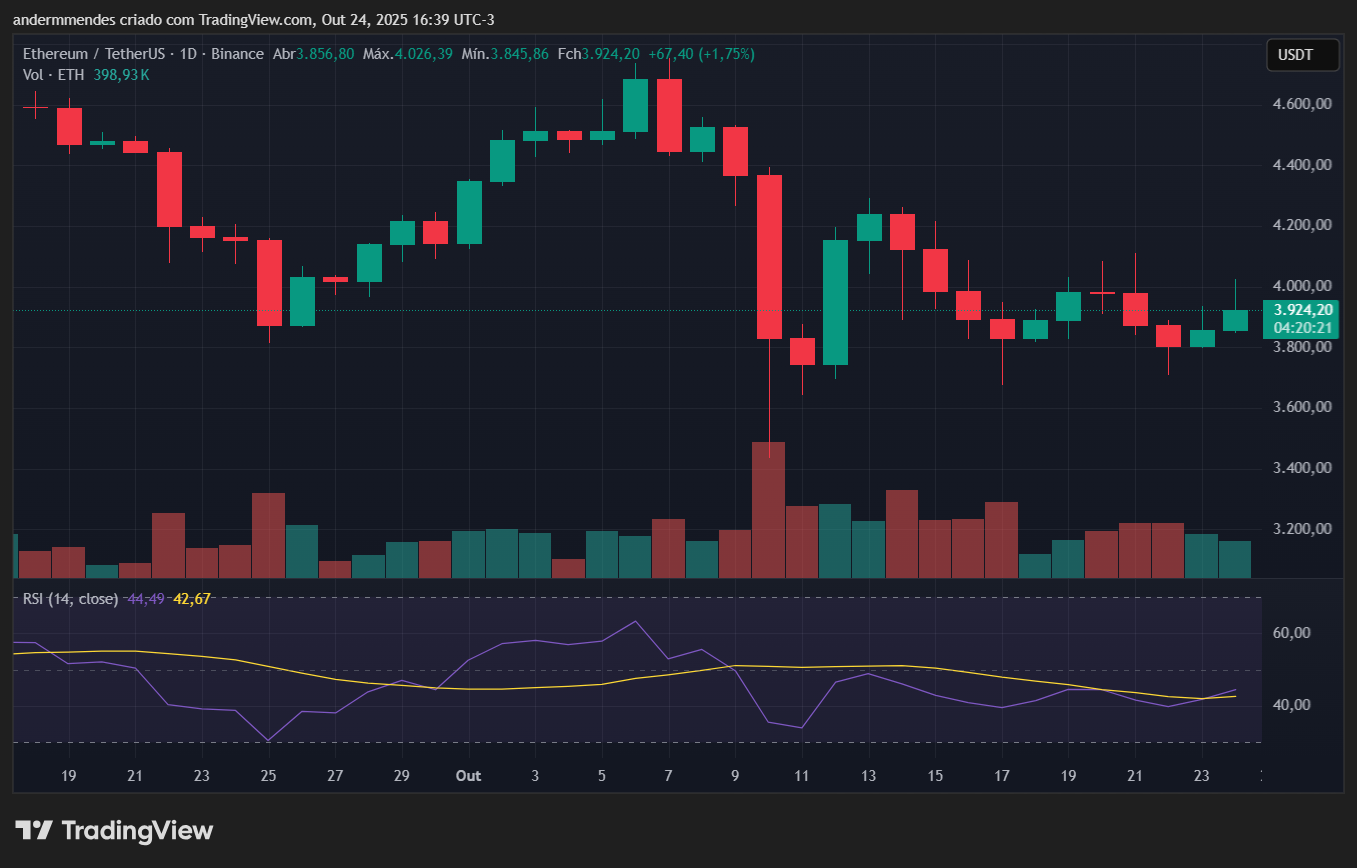Click the 3.200,00 price scale label
Screen dimensions: 1357x868
pos(1301,529)
